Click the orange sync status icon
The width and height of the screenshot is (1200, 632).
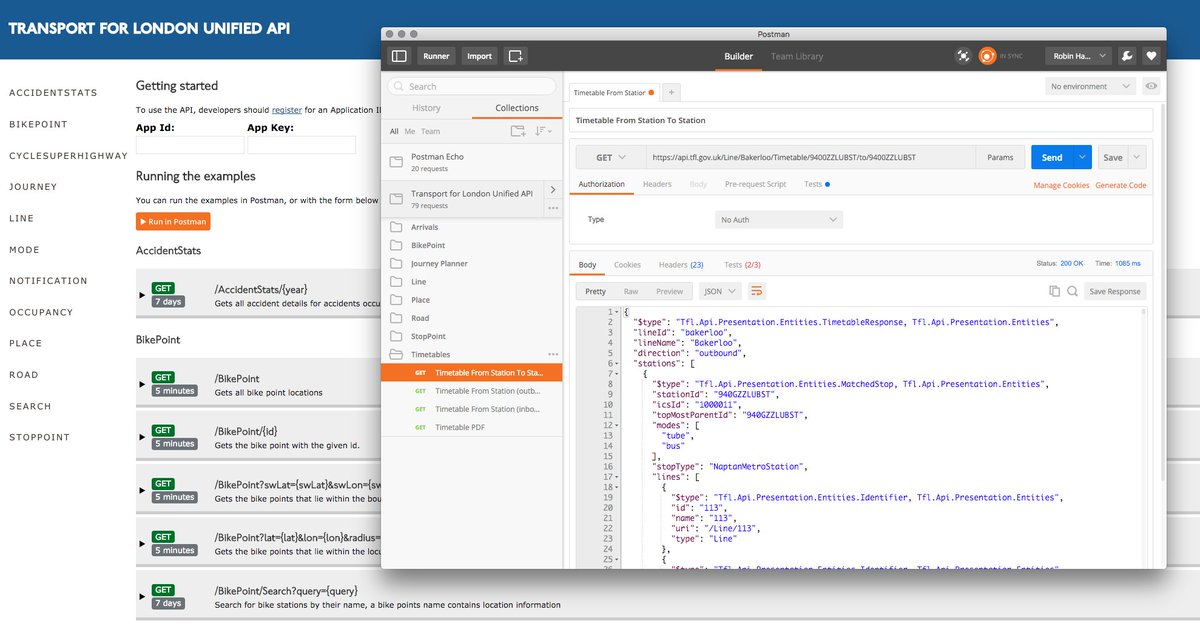tap(987, 56)
